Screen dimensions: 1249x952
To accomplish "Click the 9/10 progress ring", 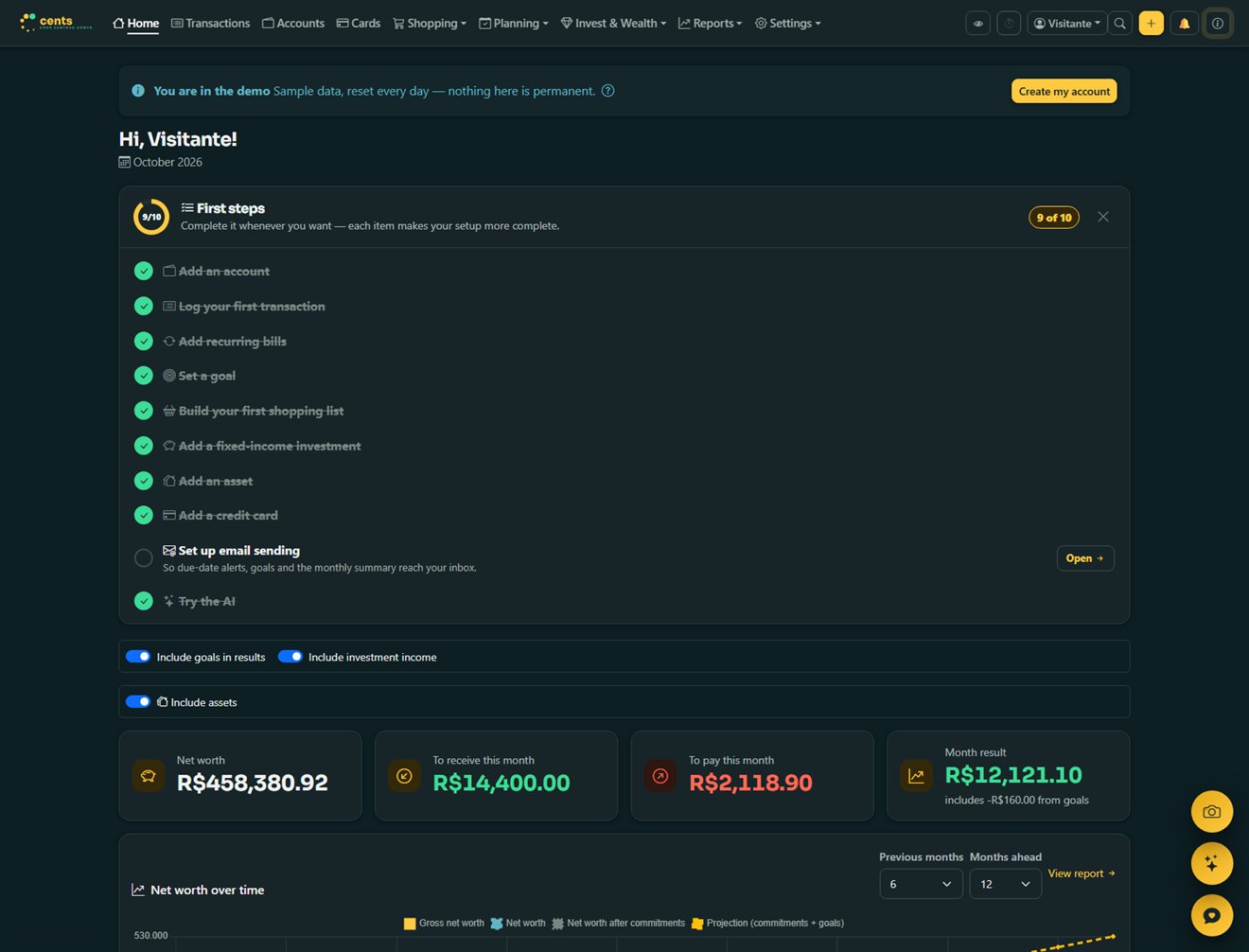I will click(151, 217).
